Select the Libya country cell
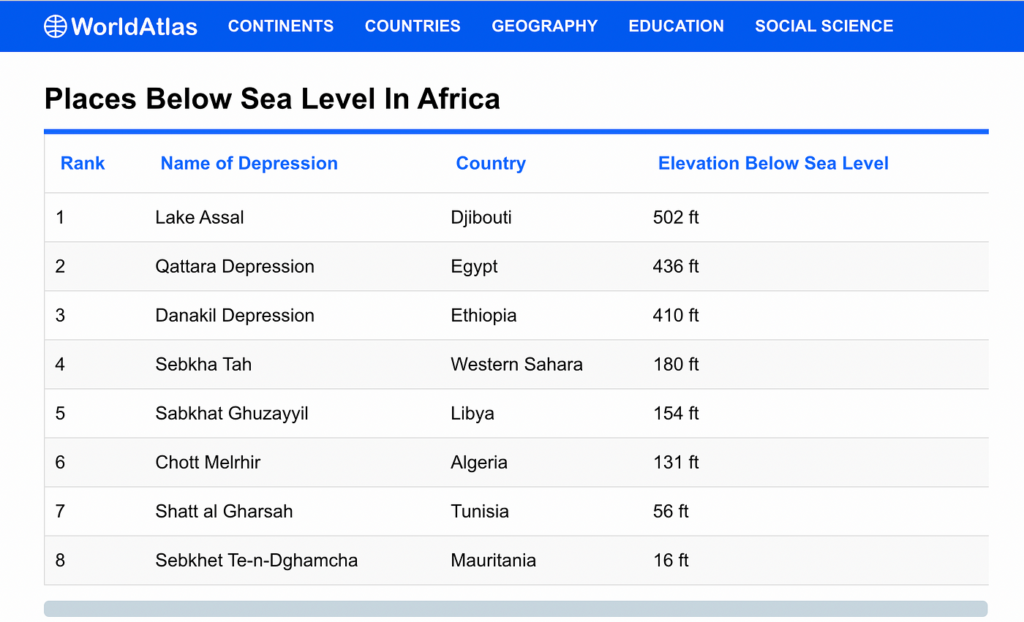 point(472,413)
